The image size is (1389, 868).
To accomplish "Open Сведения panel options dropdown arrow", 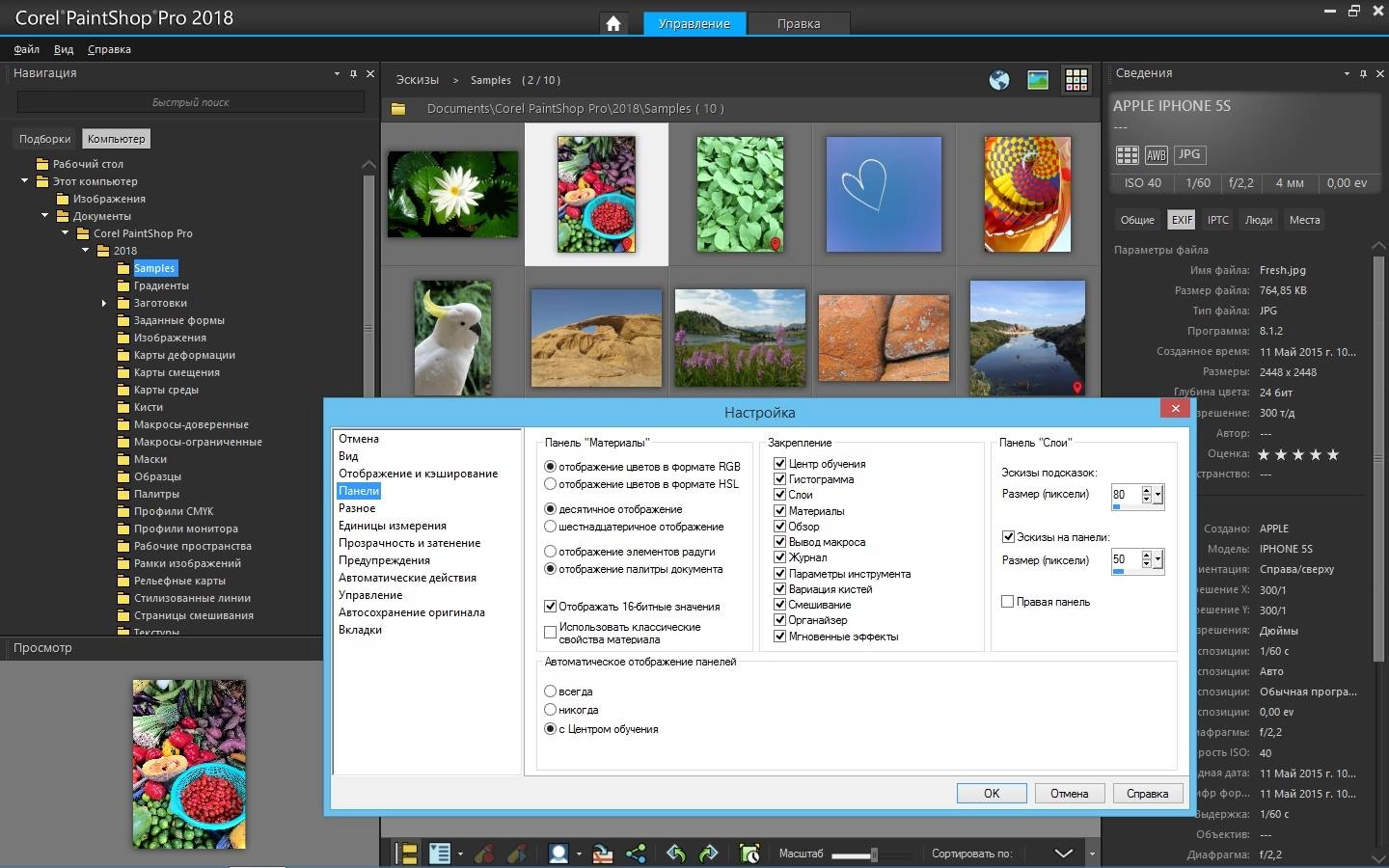I will pyautogui.click(x=1347, y=73).
